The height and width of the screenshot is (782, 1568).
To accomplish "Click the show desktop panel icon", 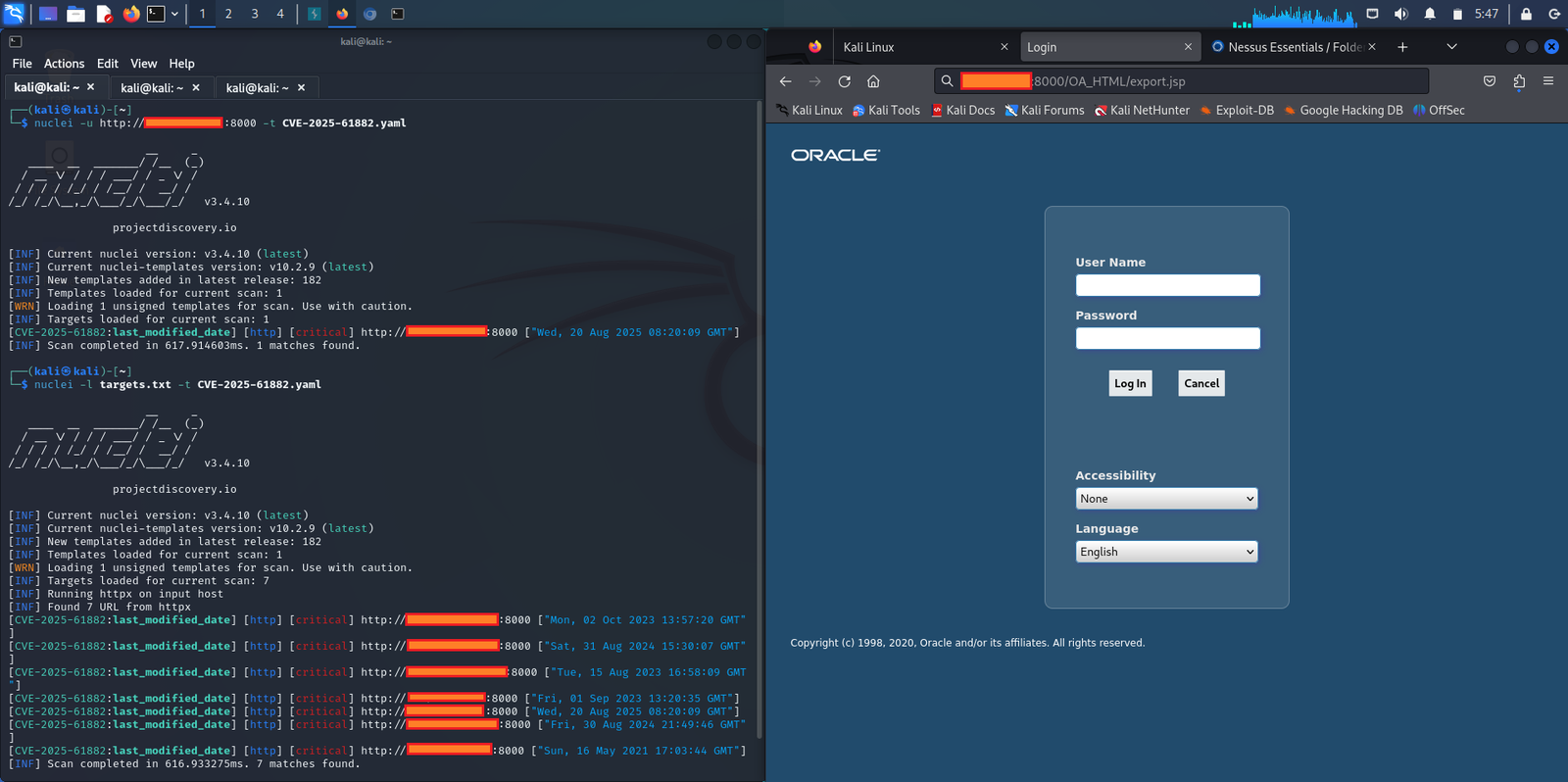I will (x=47, y=14).
